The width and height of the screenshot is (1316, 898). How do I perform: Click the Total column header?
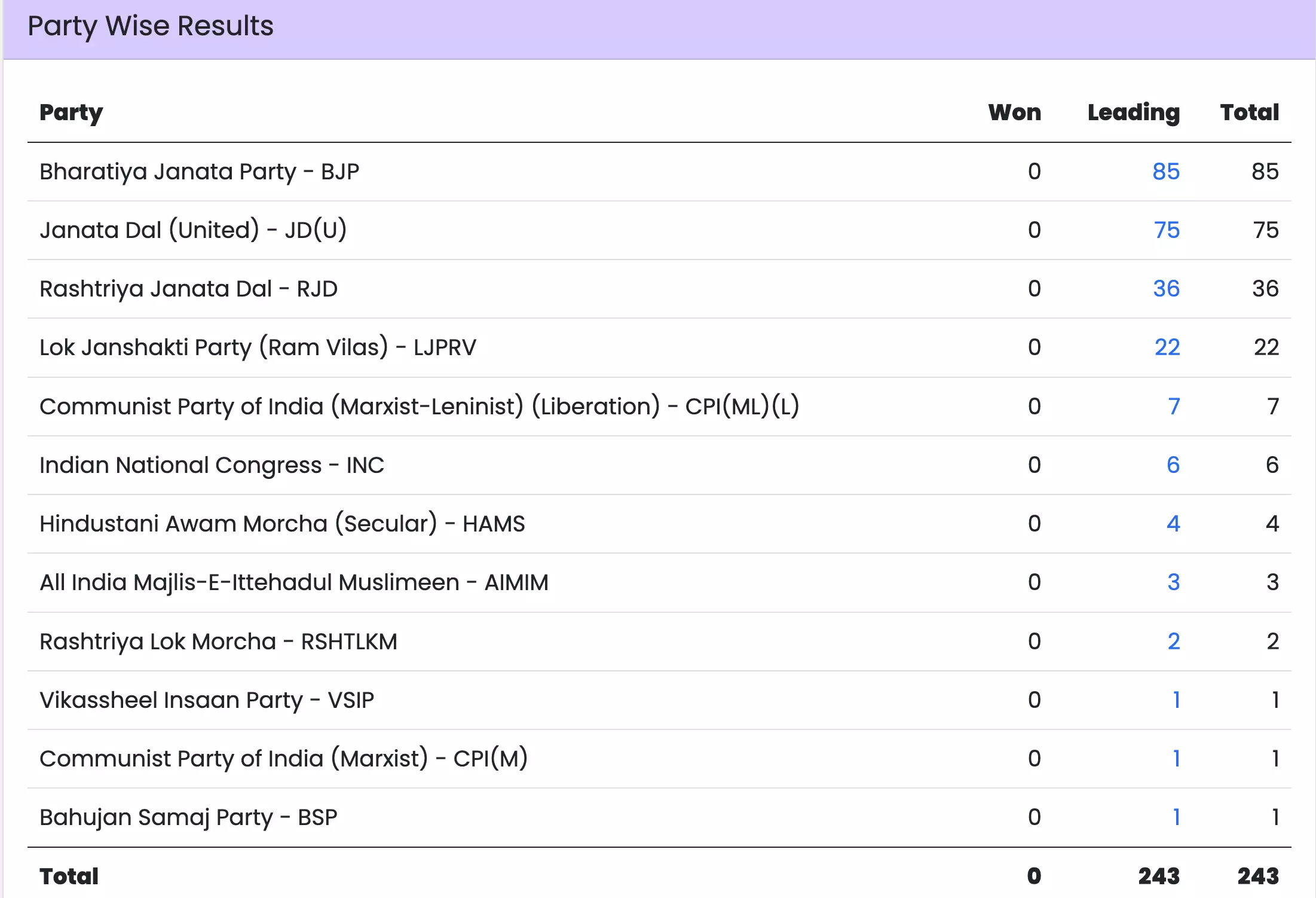point(1249,112)
